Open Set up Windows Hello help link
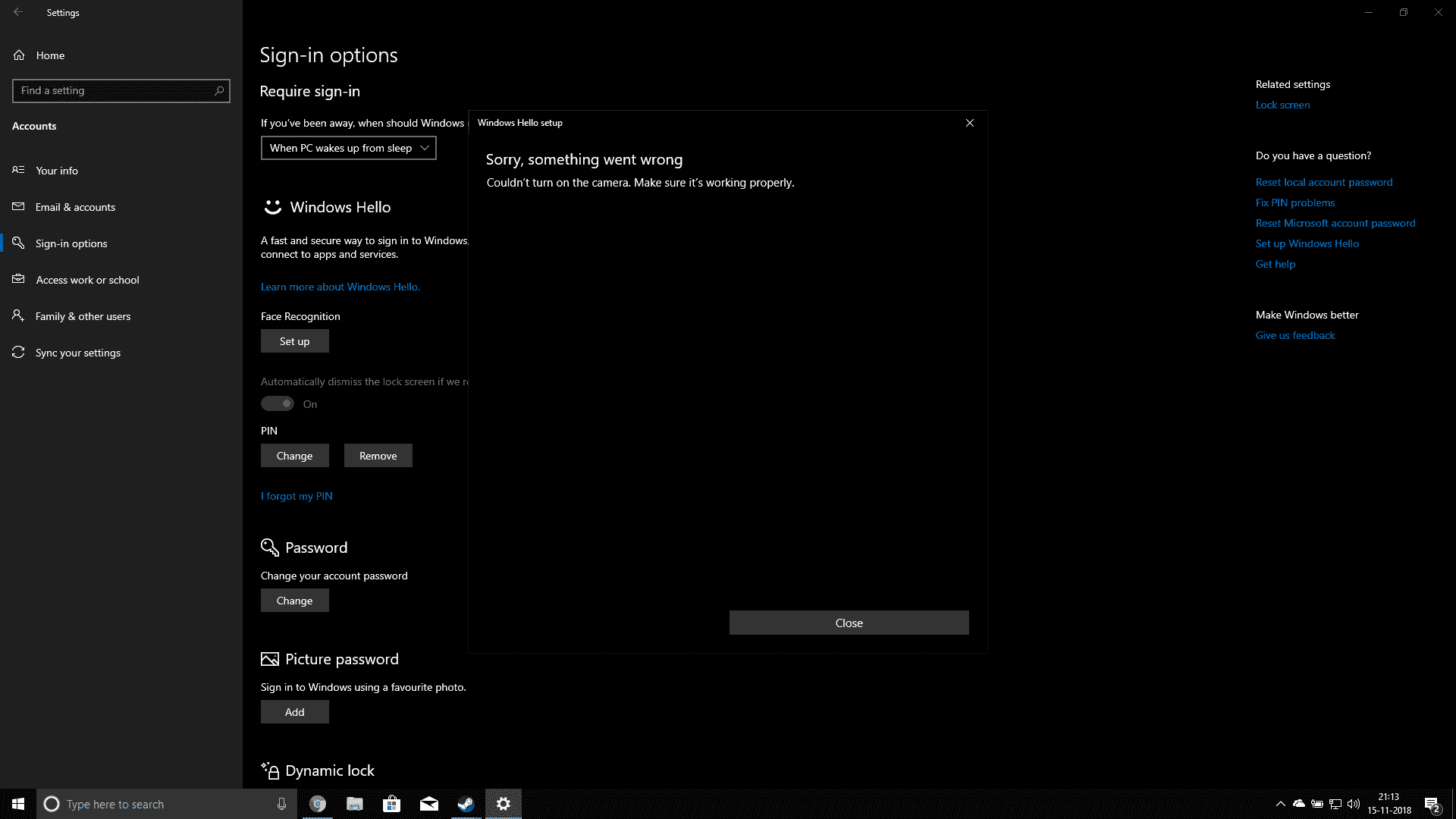Viewport: 1456px width, 819px height. click(x=1307, y=243)
